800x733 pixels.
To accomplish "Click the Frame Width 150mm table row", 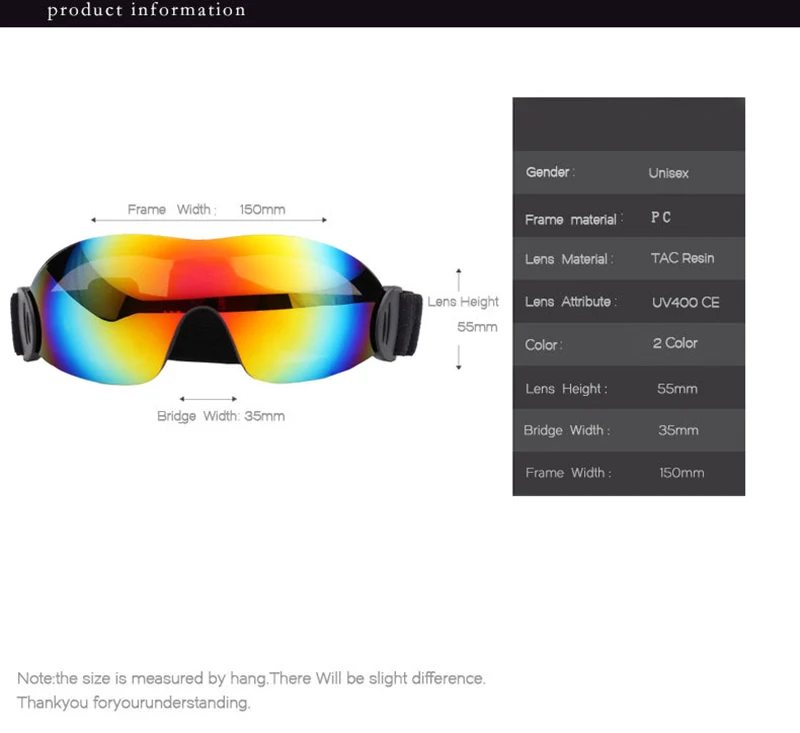I will coord(629,473).
